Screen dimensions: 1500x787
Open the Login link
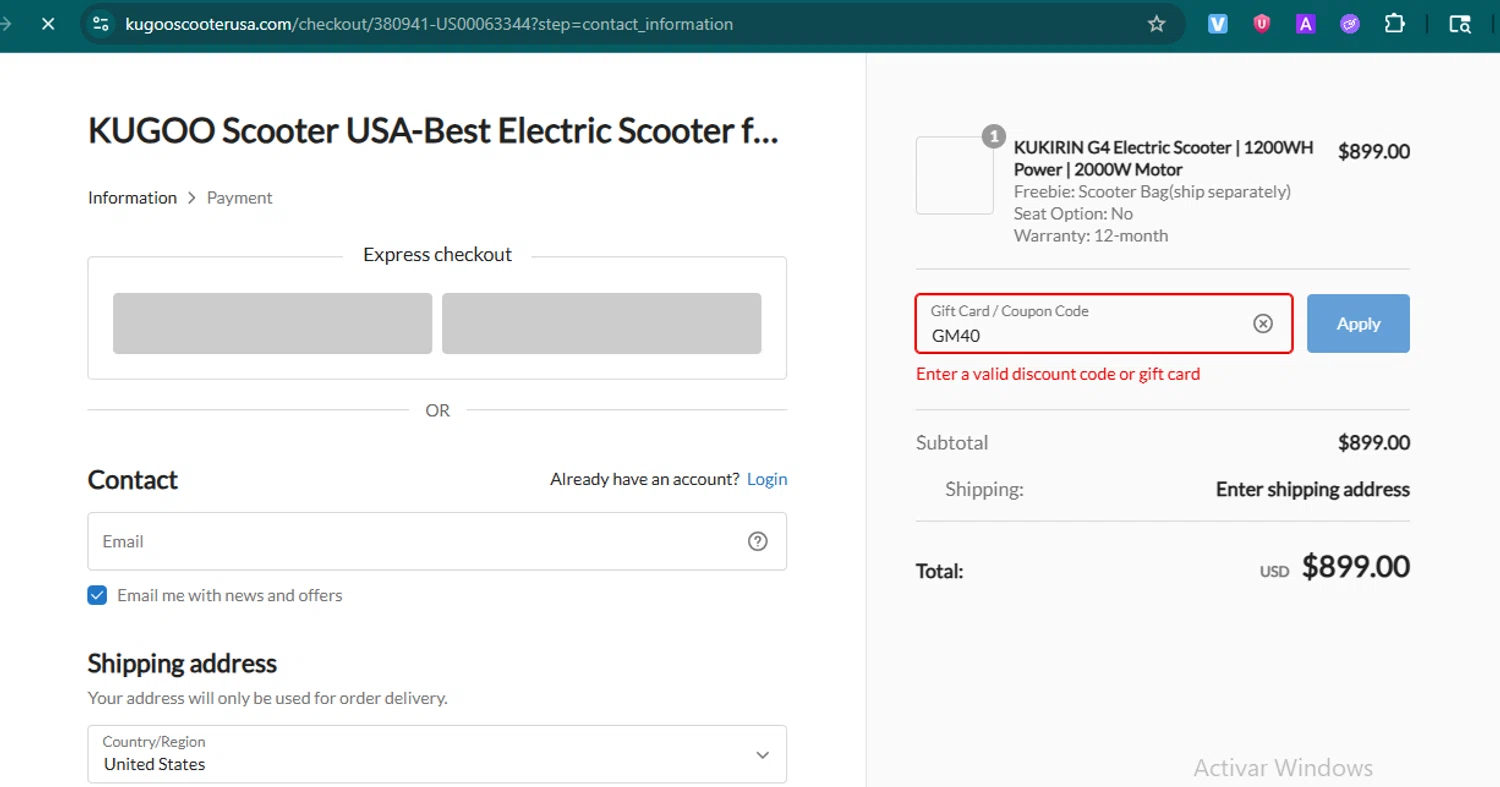tap(767, 479)
